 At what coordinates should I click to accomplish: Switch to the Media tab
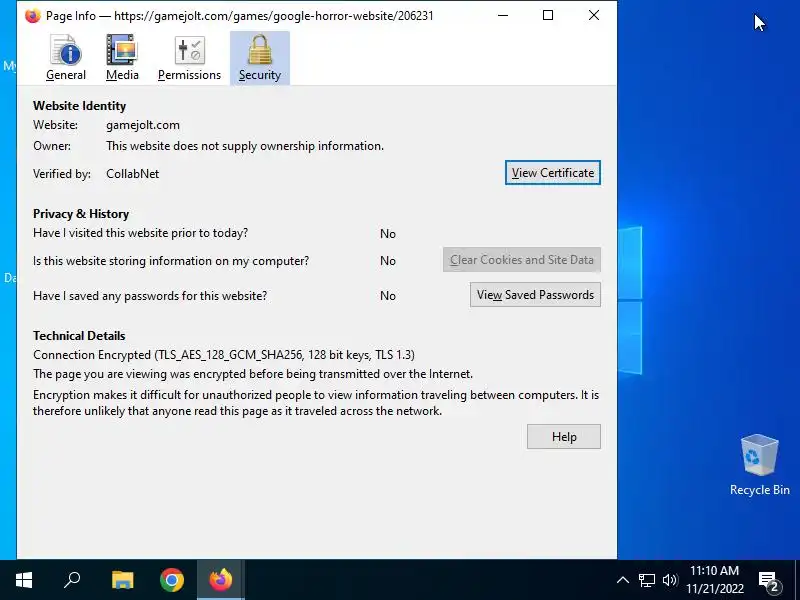[122, 58]
